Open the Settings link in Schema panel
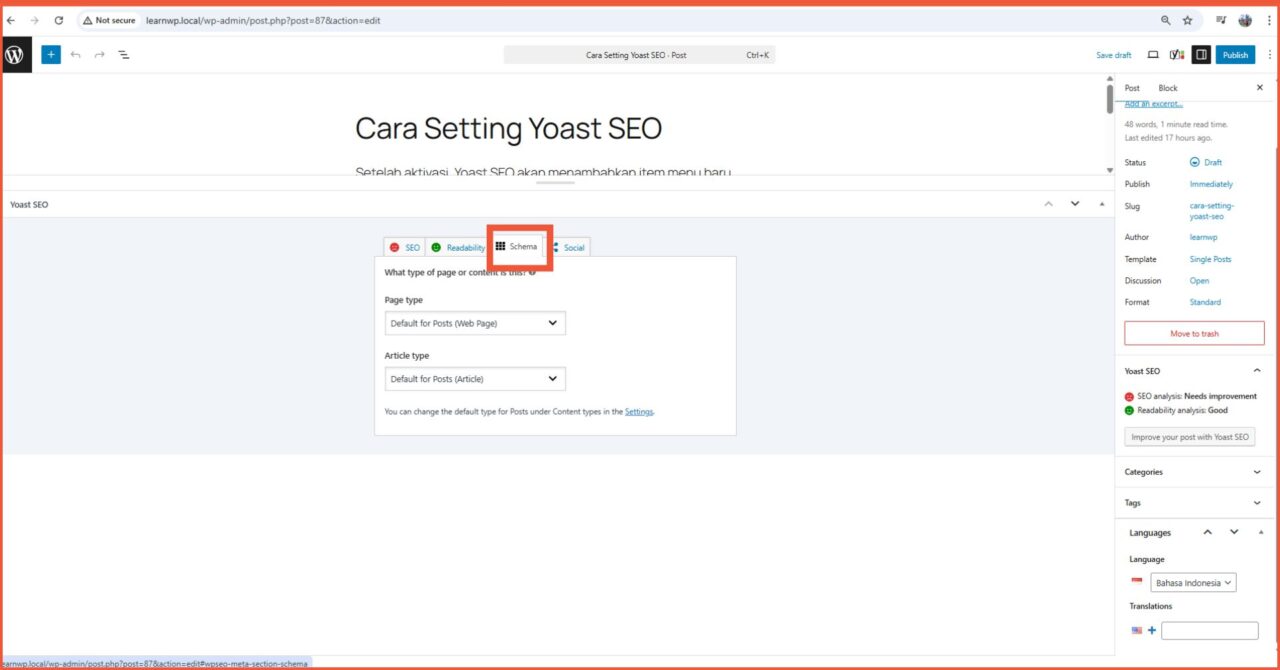Image resolution: width=1280 pixels, height=670 pixels. pyautogui.click(x=639, y=411)
